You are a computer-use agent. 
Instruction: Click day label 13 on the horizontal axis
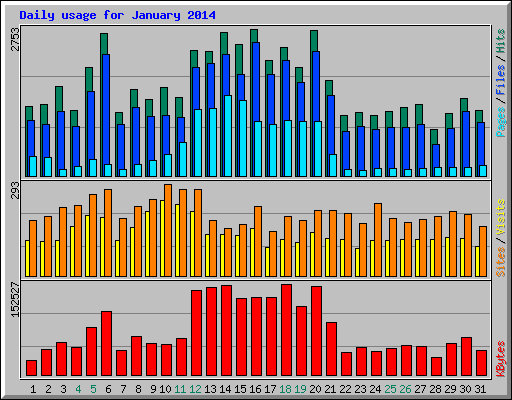click(210, 389)
